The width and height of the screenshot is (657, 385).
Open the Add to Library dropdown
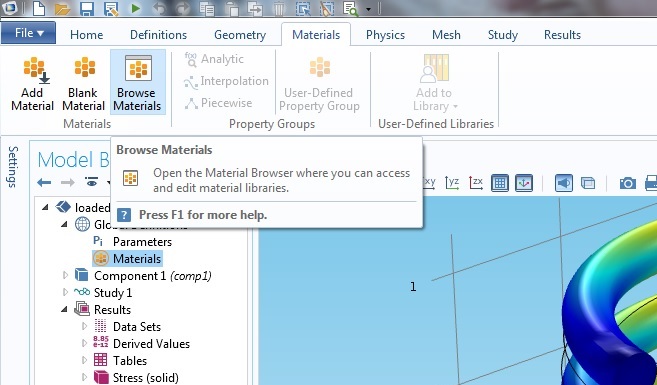435,83
